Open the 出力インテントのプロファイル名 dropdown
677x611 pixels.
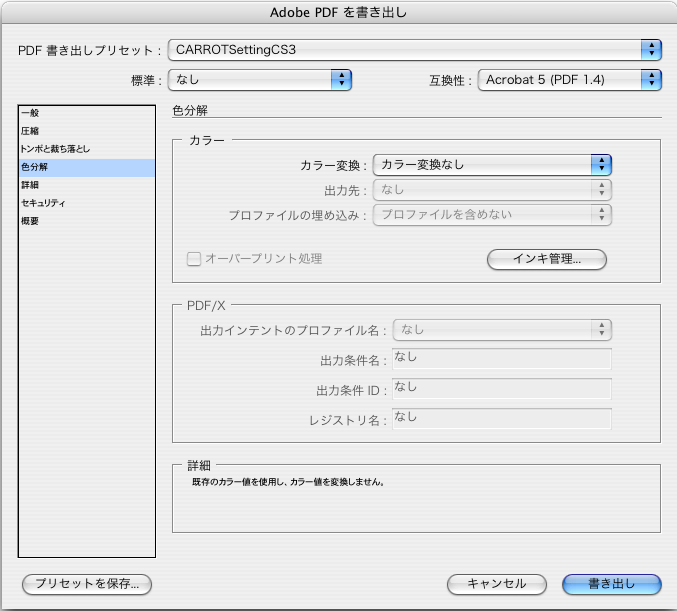coord(502,330)
